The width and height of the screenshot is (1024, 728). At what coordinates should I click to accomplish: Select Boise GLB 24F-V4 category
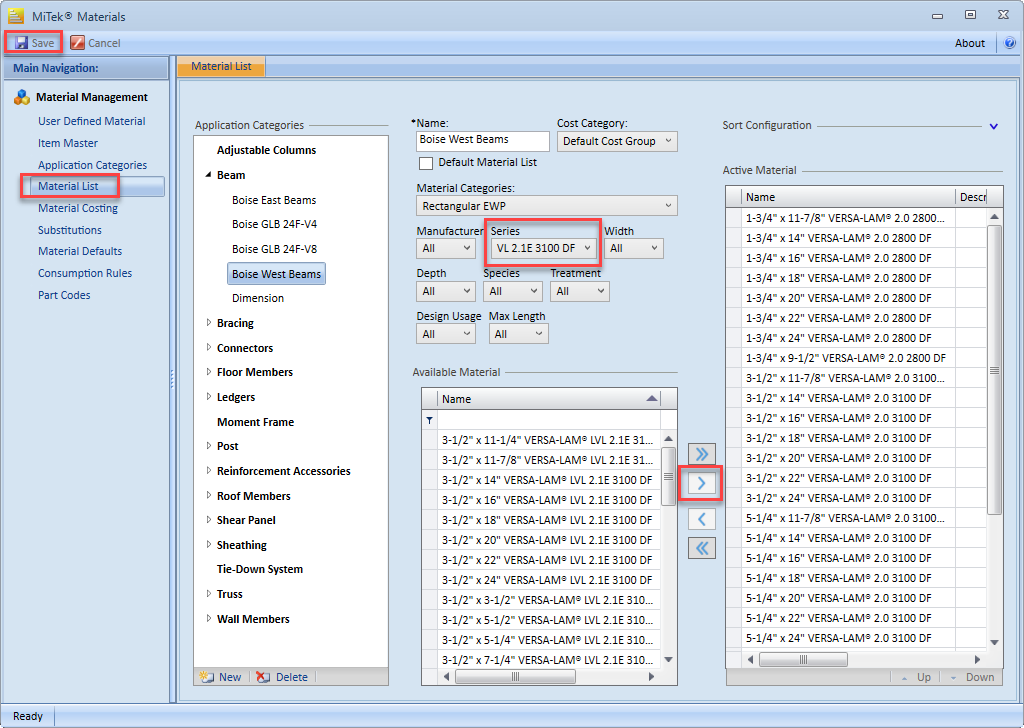coord(274,224)
